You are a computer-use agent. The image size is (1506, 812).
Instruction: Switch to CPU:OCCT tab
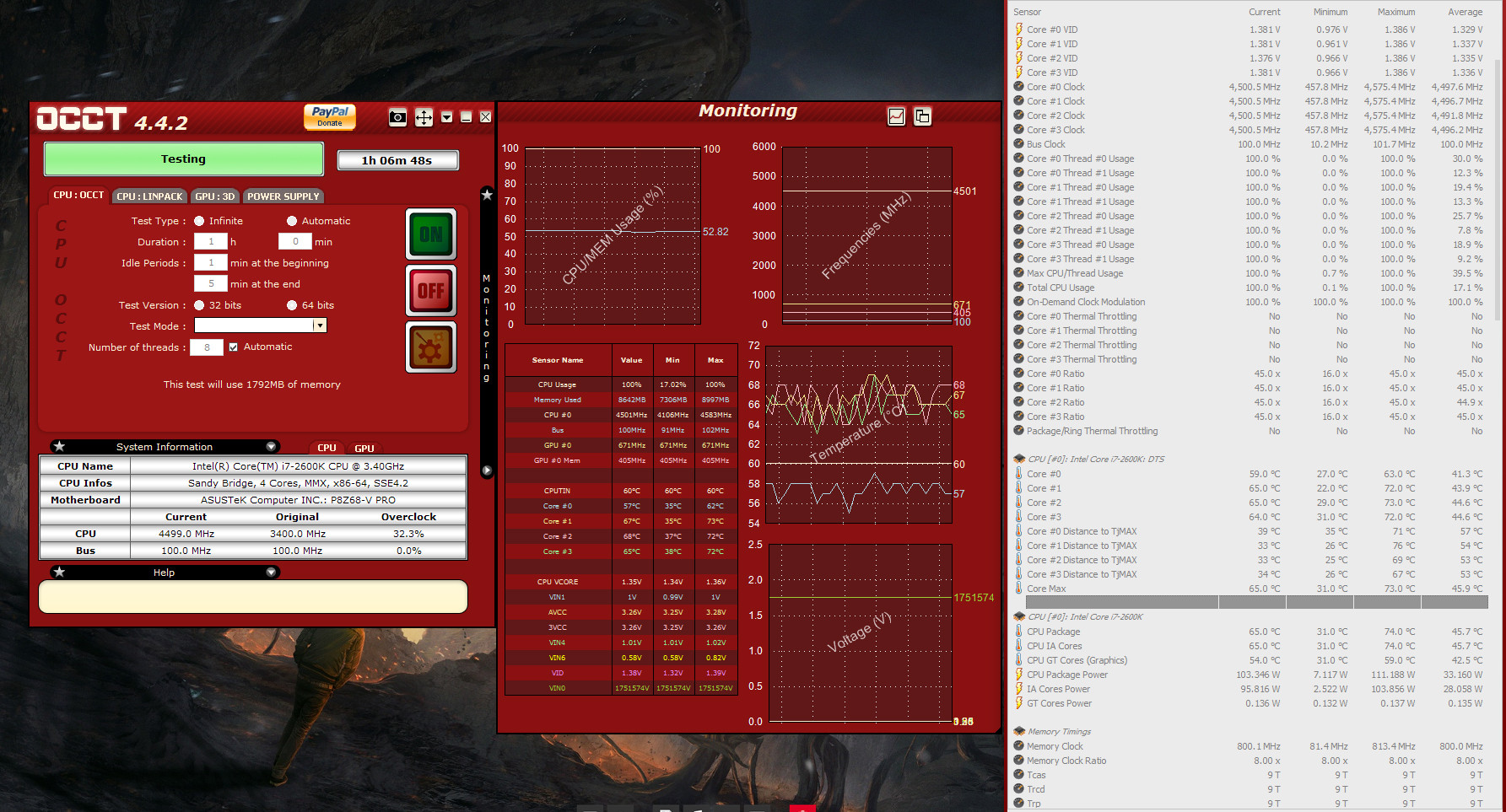(x=78, y=196)
